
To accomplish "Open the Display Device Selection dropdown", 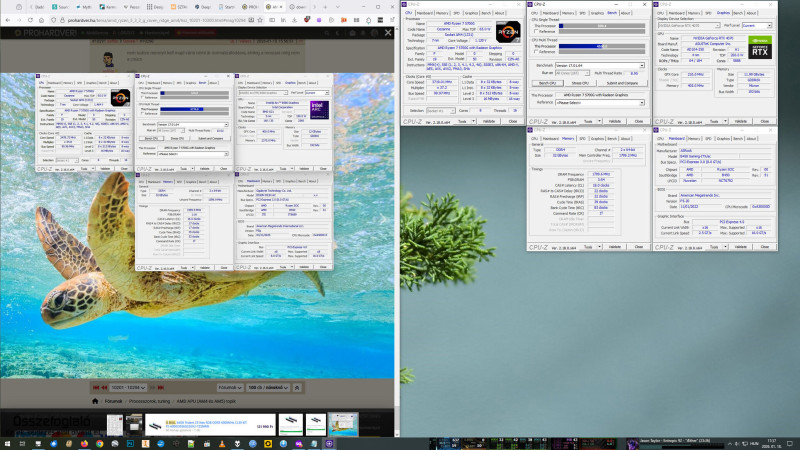I will click(x=689, y=25).
